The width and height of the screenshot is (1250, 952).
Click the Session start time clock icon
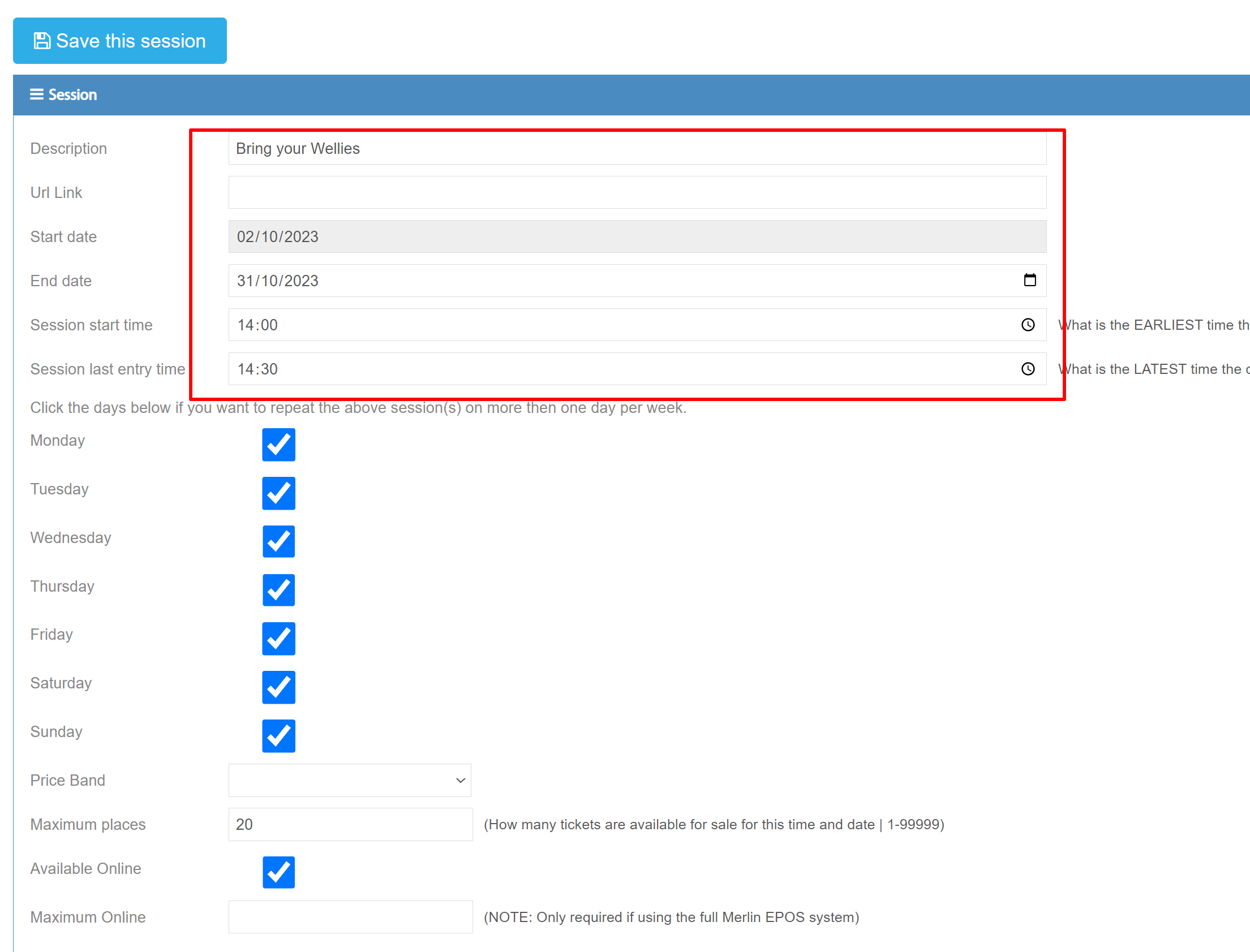(x=1028, y=325)
